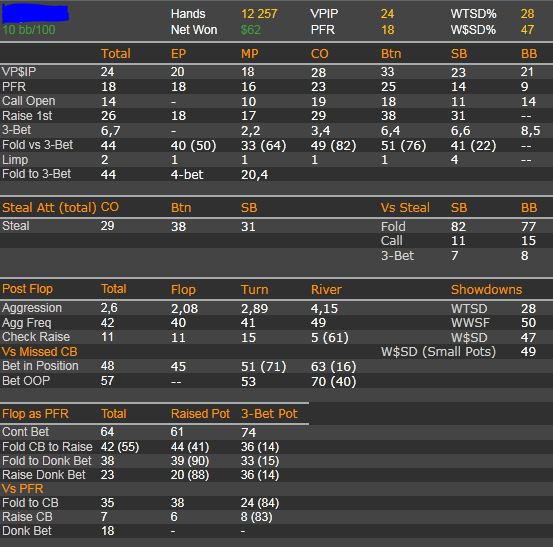Select Fold to CB 3-Bet pot 24 (84)
This screenshot has width=553, height=547.
(260, 503)
